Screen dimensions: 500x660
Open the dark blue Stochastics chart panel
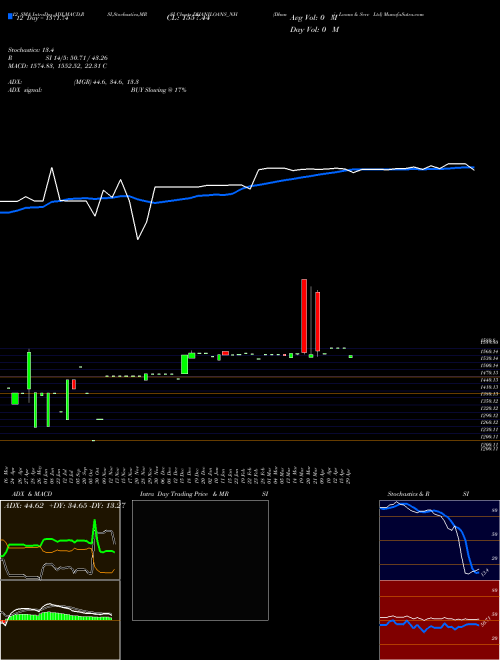tap(439, 540)
